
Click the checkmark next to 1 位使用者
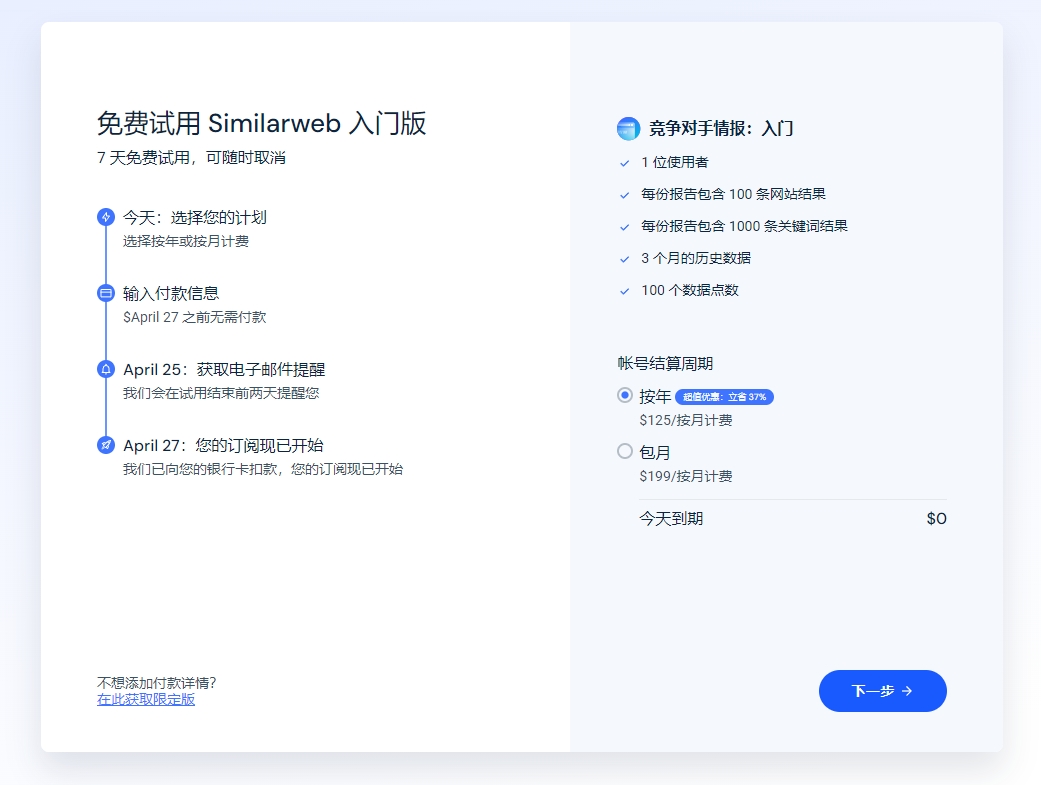(624, 163)
